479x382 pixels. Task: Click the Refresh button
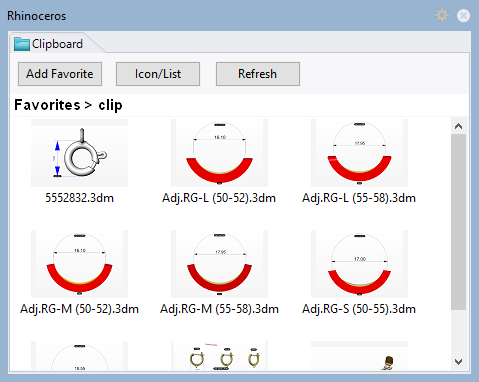click(258, 74)
